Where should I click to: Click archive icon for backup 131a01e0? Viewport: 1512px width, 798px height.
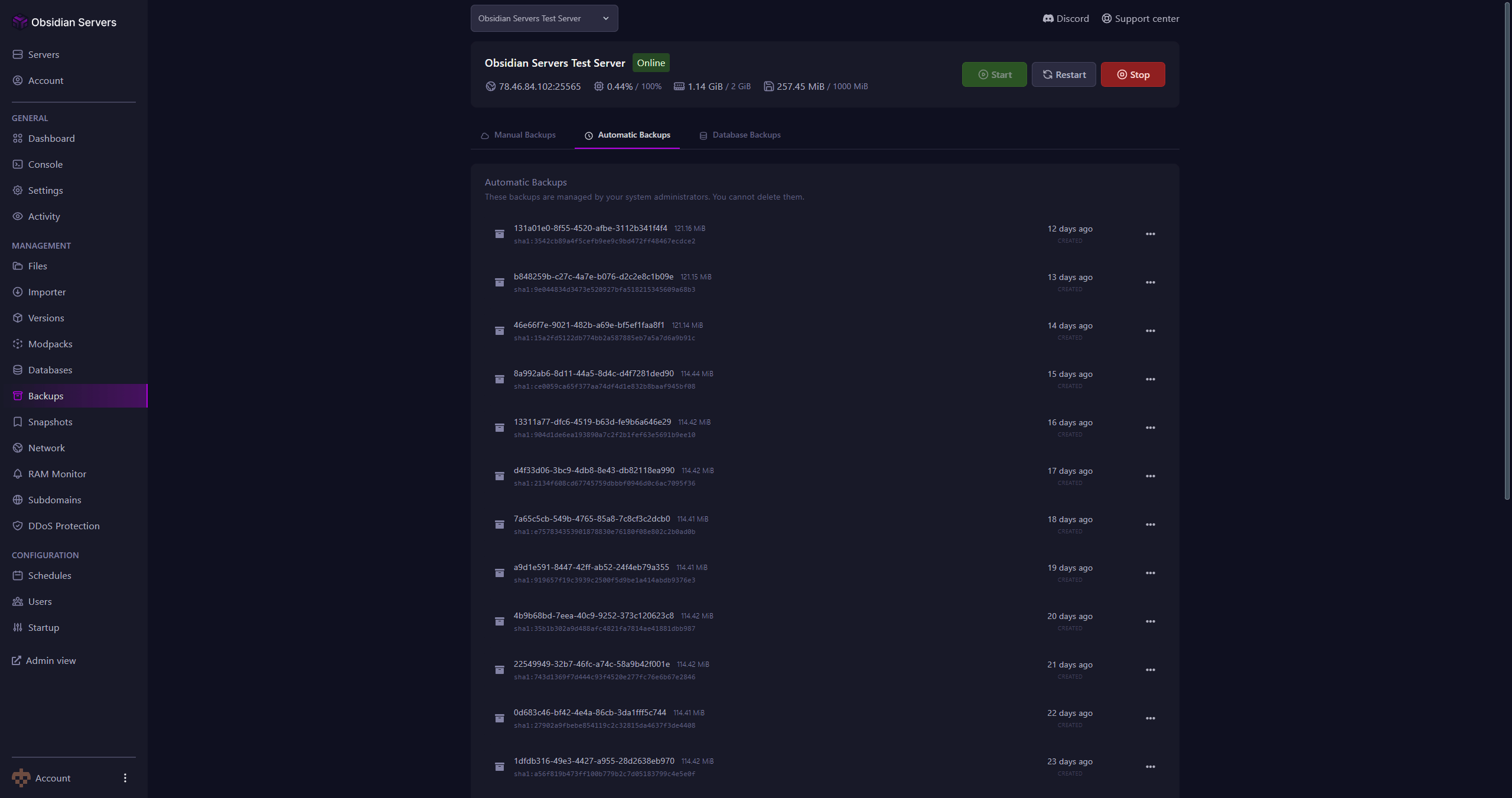[x=499, y=234]
